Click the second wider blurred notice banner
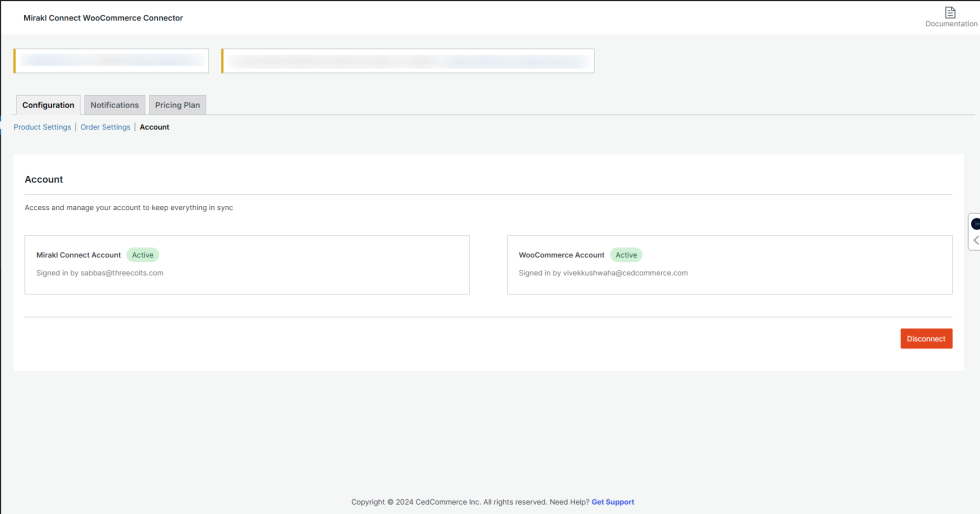980x514 pixels. click(408, 61)
